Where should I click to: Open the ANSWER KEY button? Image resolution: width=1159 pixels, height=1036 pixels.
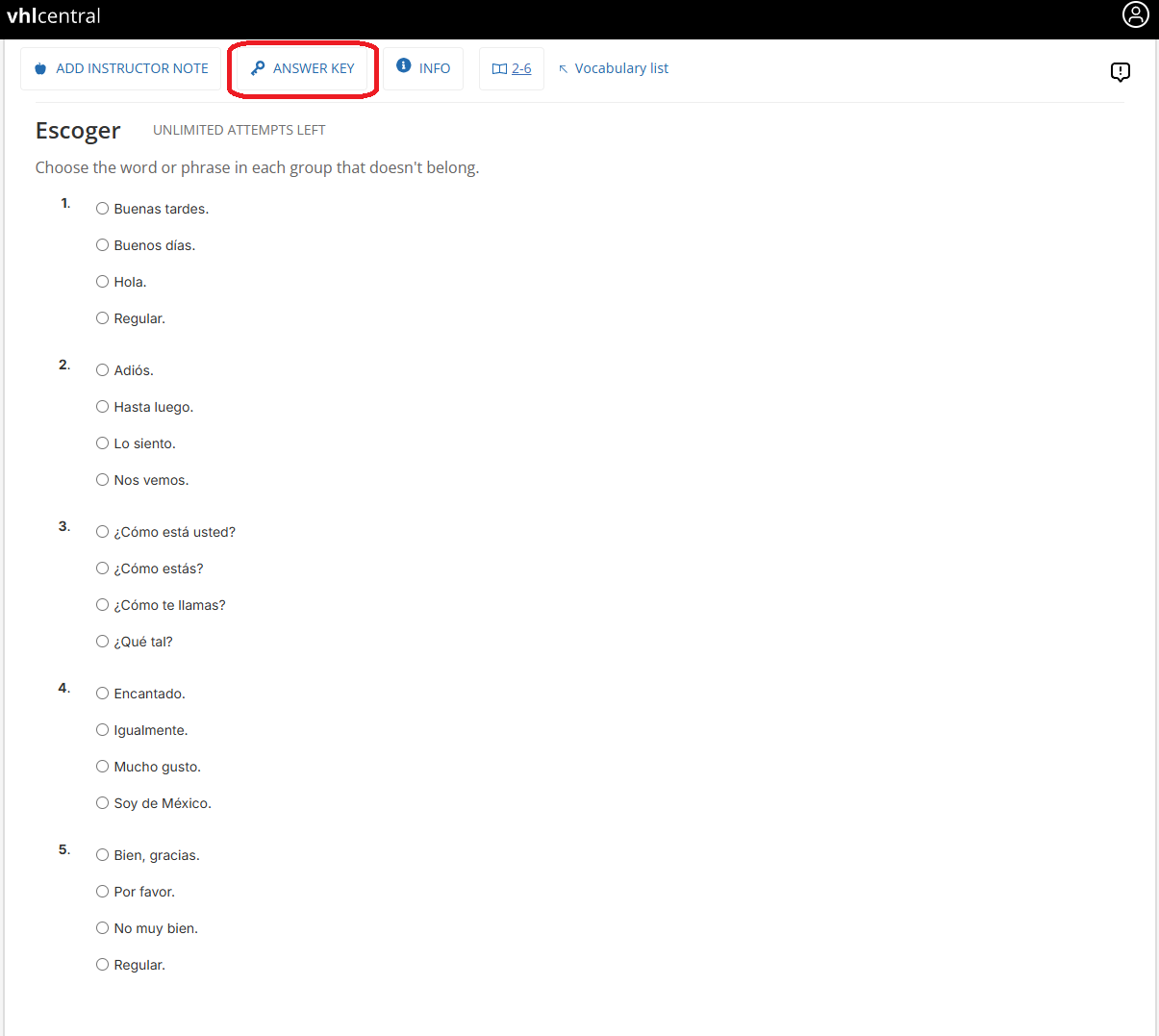point(303,68)
